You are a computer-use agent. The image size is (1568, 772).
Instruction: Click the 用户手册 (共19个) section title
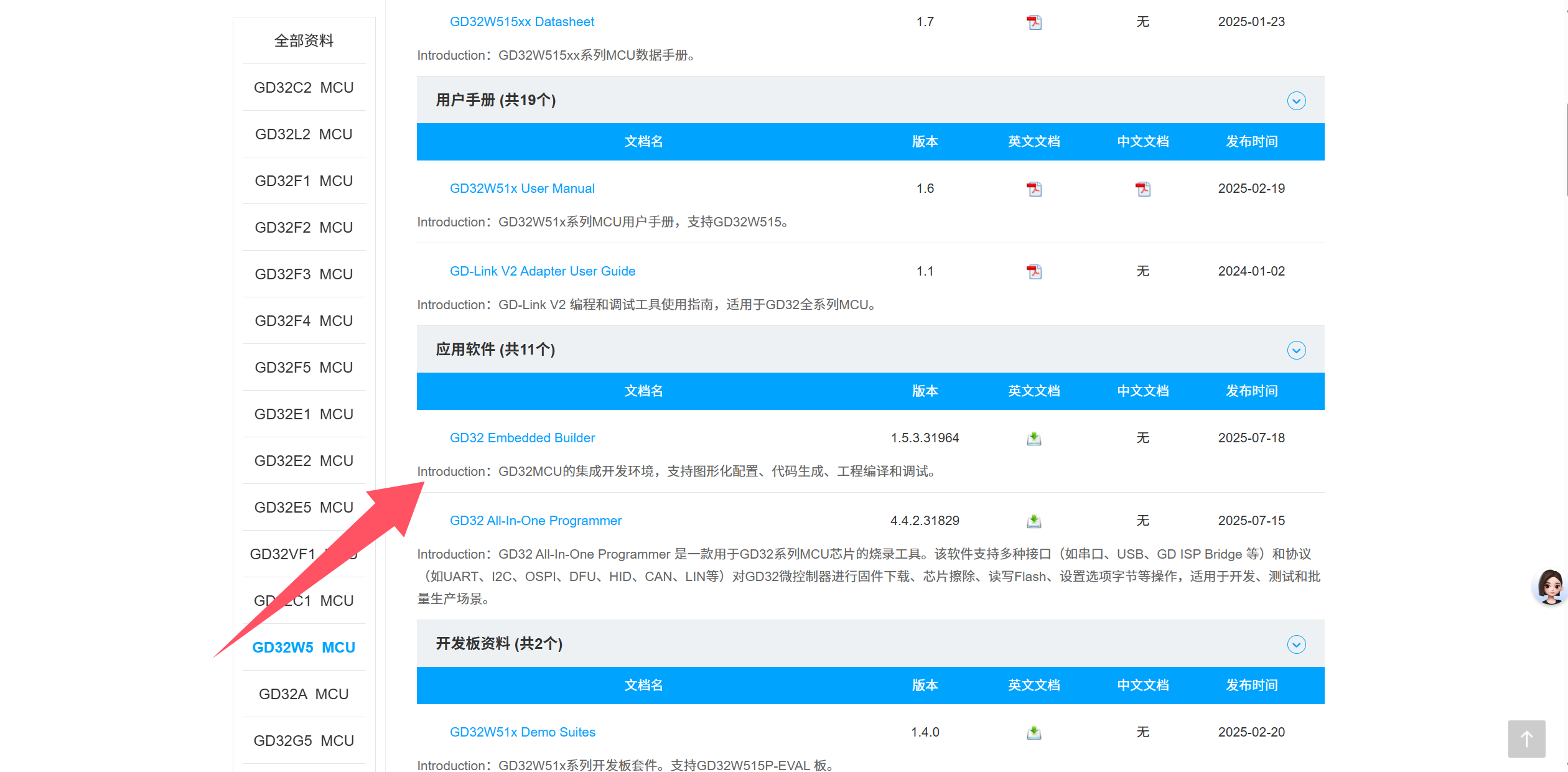pyautogui.click(x=496, y=100)
